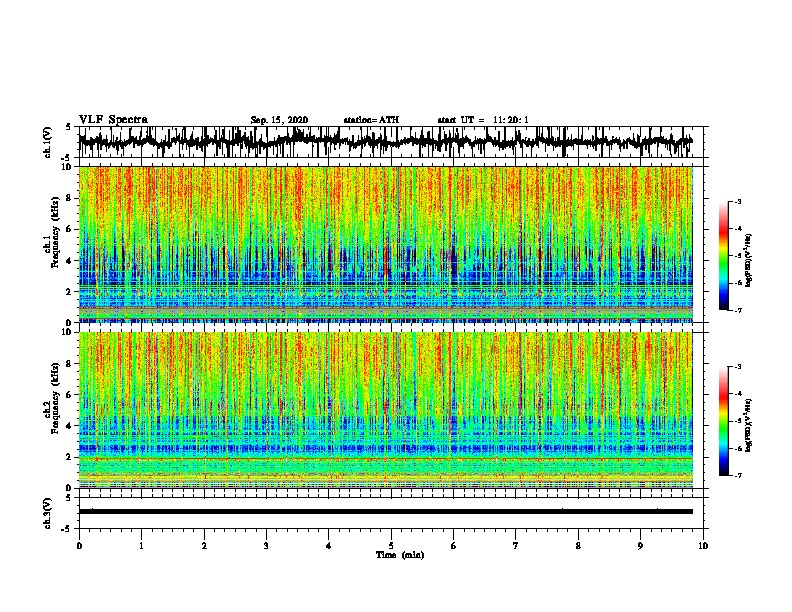Click the '4' tick on the time axis
This screenshot has height=612, width=792.
(329, 546)
